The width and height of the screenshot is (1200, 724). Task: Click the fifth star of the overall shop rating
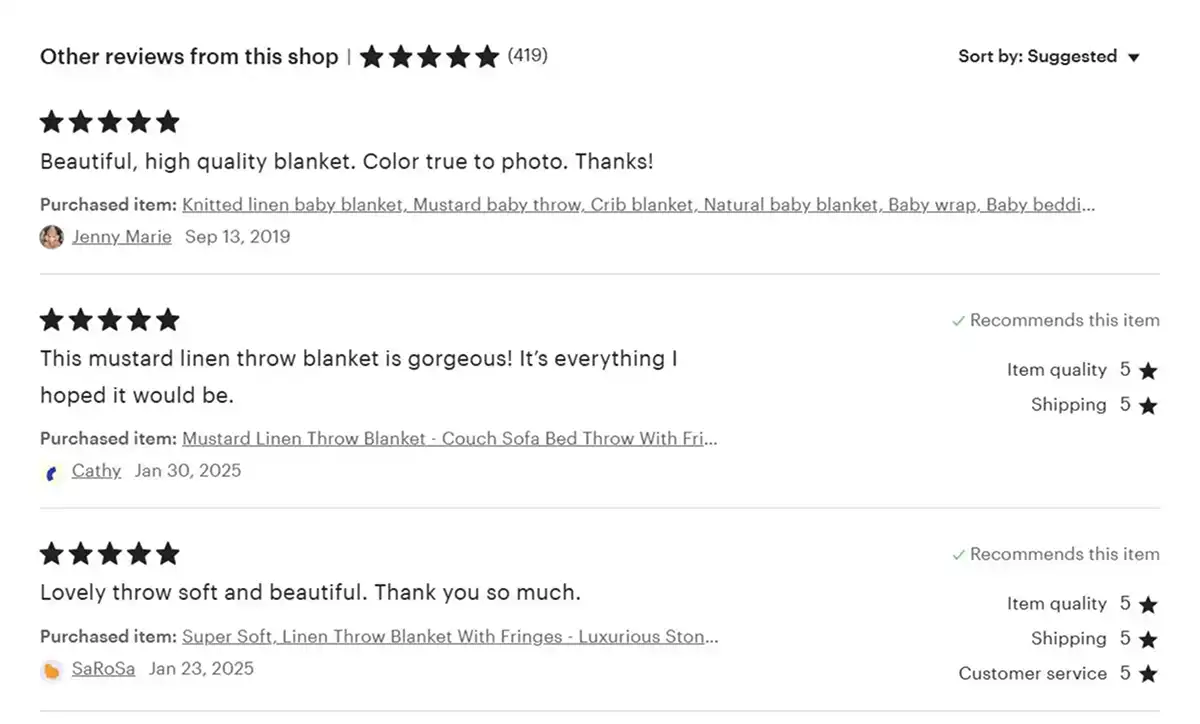(487, 57)
